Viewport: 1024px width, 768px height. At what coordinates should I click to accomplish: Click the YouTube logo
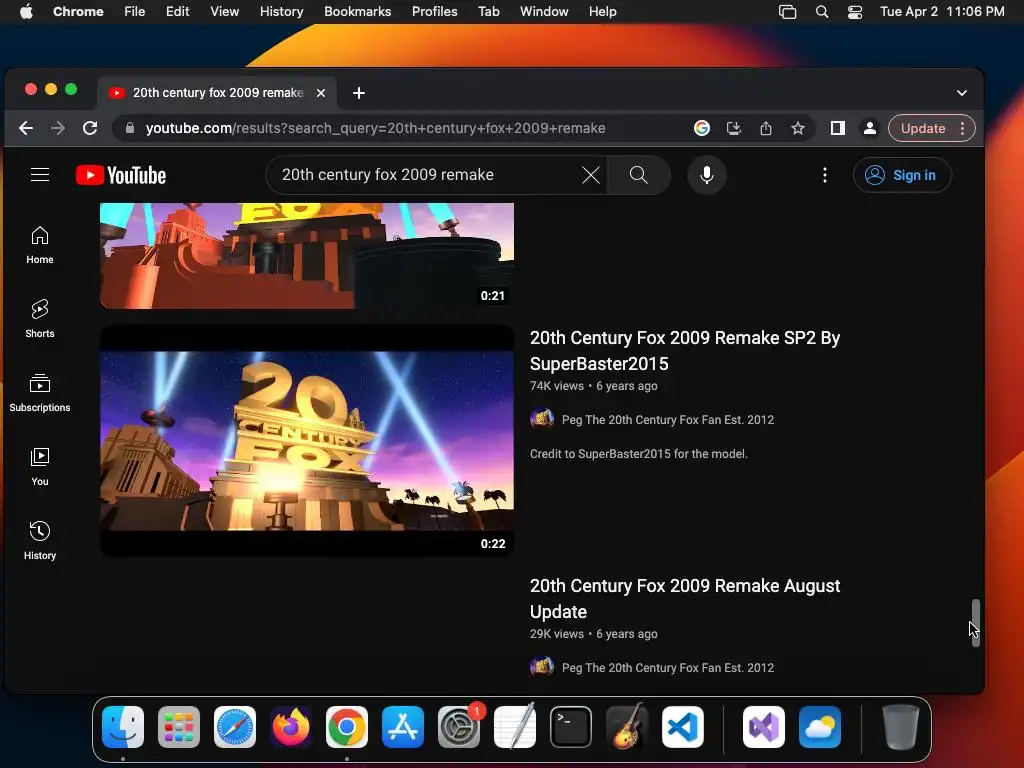point(121,175)
